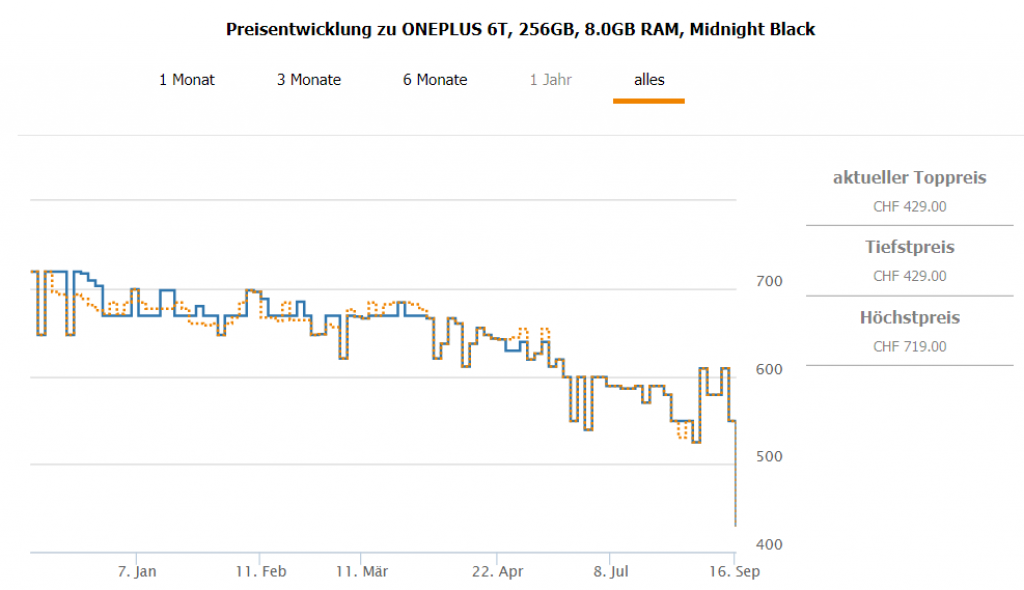Click the 7. Jan date label
This screenshot has height=590, width=1024.
tap(137, 572)
